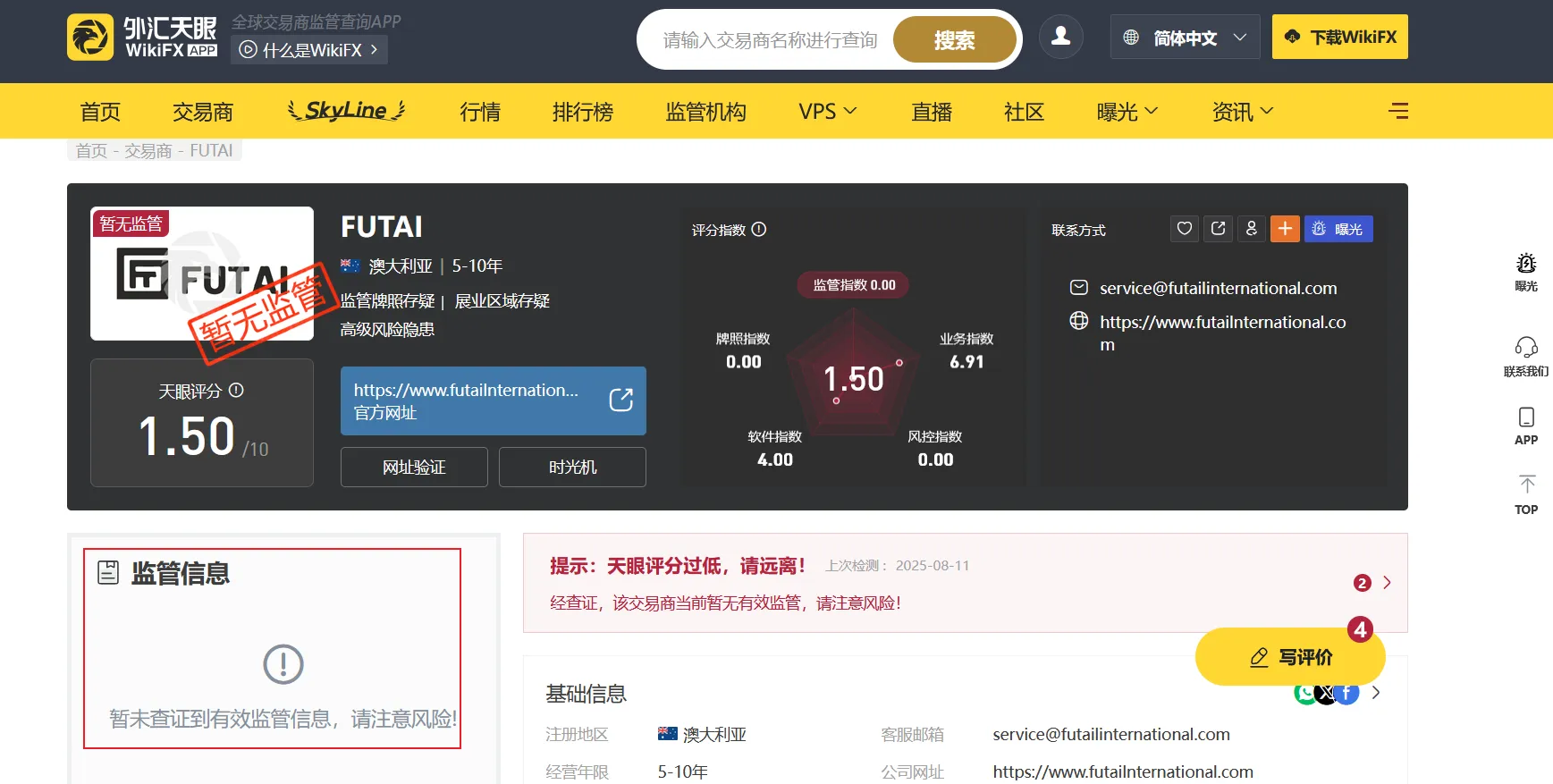Click the 联系我们 headset icon
1553x784 pixels.
coord(1526,347)
